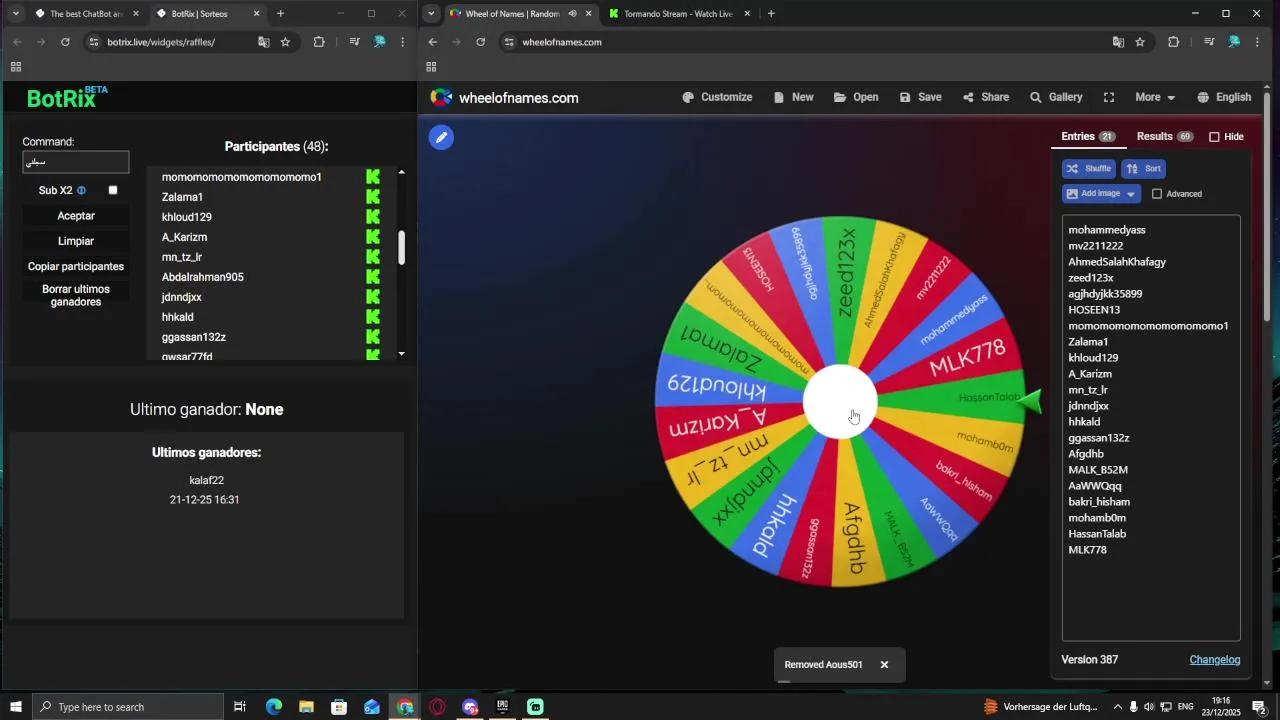
Task: Click Kick icon beside mn_tz_lr
Action: 373,257
